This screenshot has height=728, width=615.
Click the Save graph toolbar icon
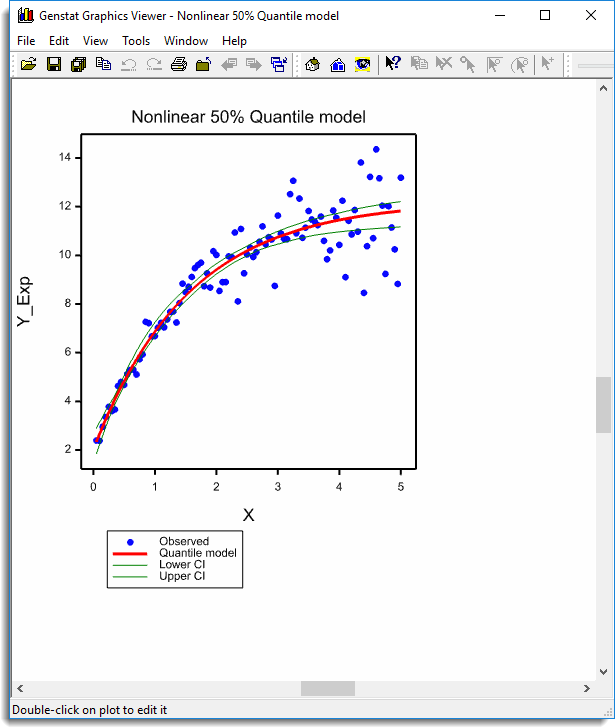(x=53, y=64)
